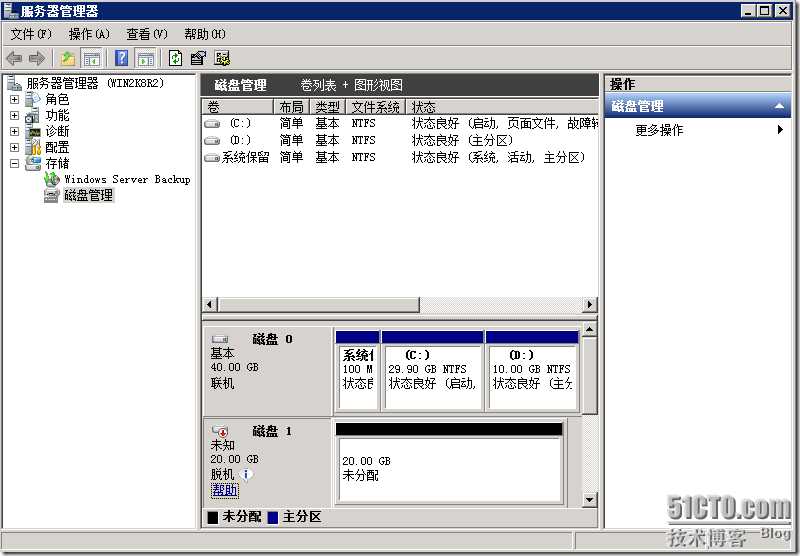800x556 pixels.
Task: Expand the 角色 tree node
Action: [14, 99]
